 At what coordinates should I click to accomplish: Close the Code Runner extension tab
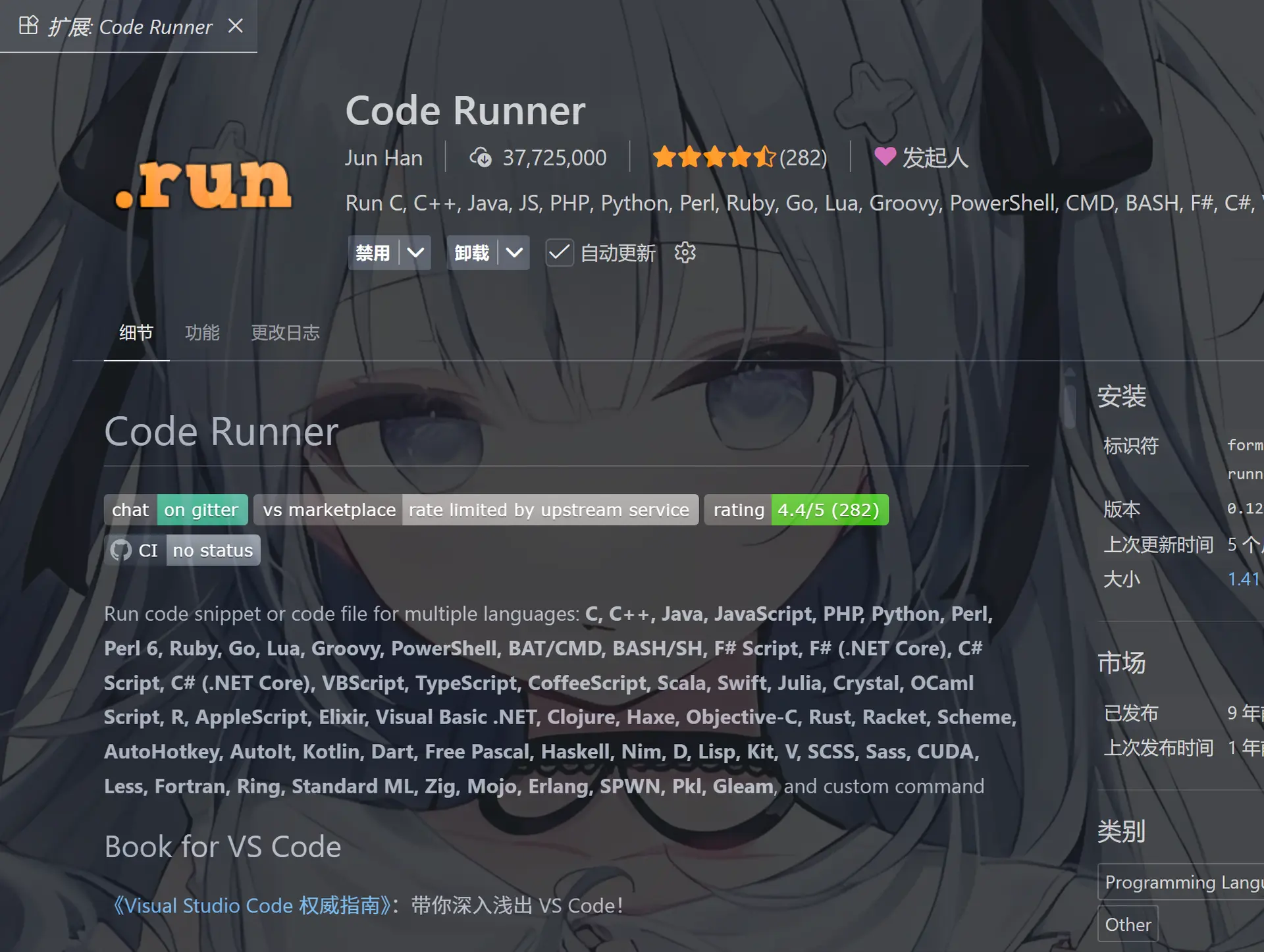click(235, 26)
